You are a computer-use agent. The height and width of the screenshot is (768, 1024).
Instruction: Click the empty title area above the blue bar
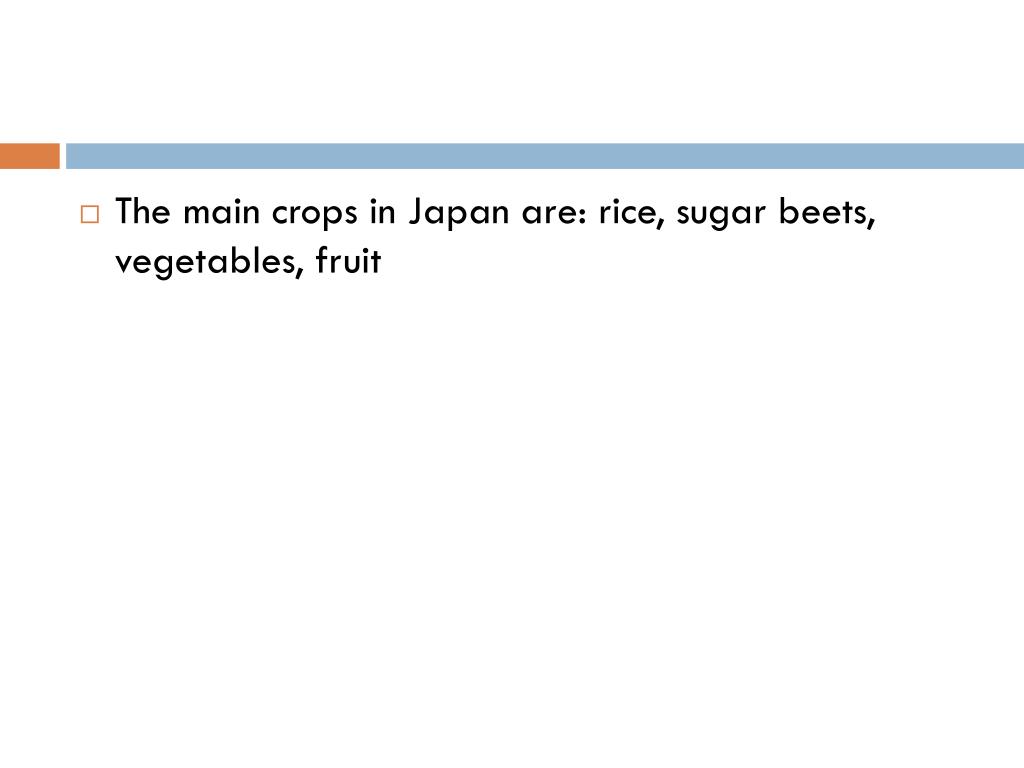512,72
